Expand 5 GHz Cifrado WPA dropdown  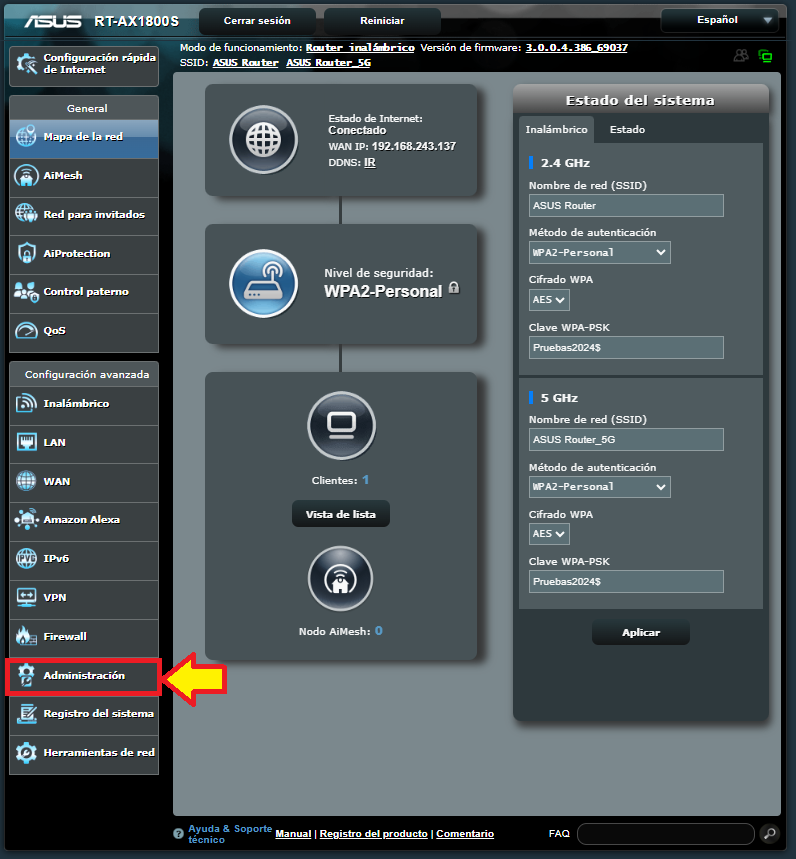point(549,534)
